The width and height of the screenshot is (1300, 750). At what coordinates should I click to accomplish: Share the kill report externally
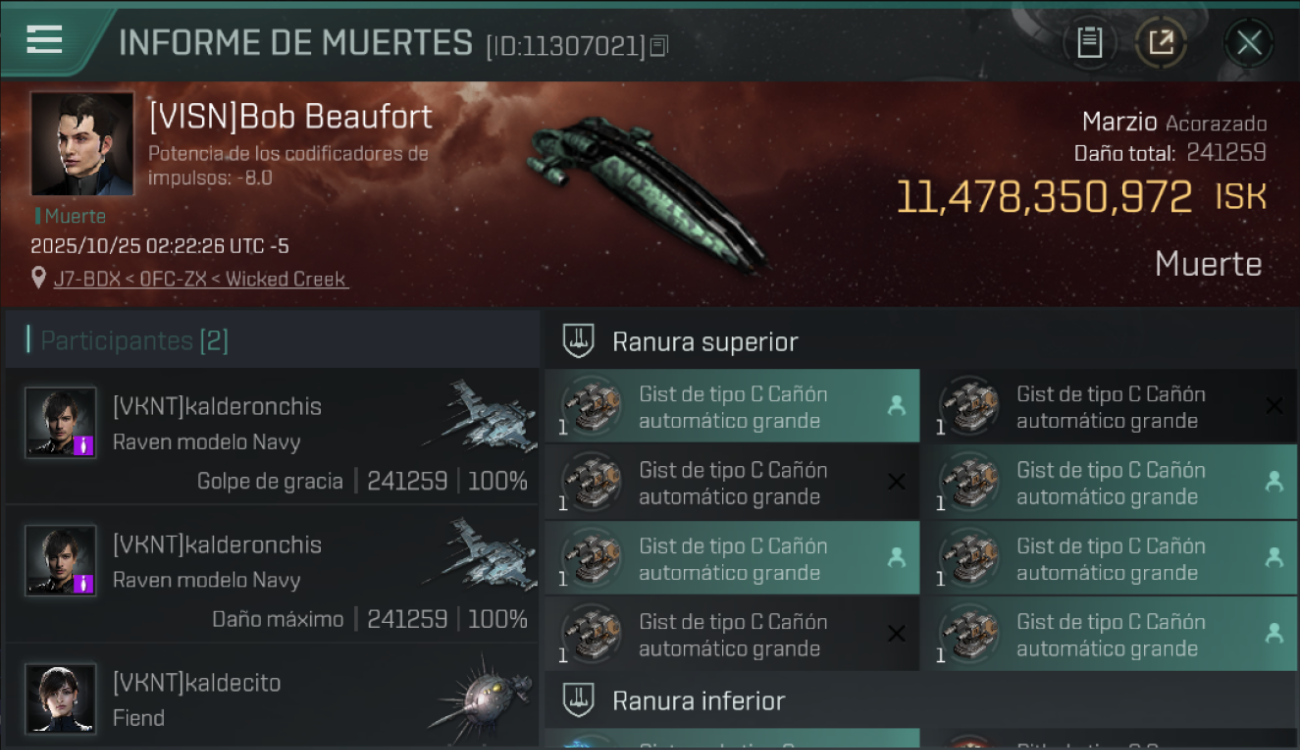[1160, 42]
